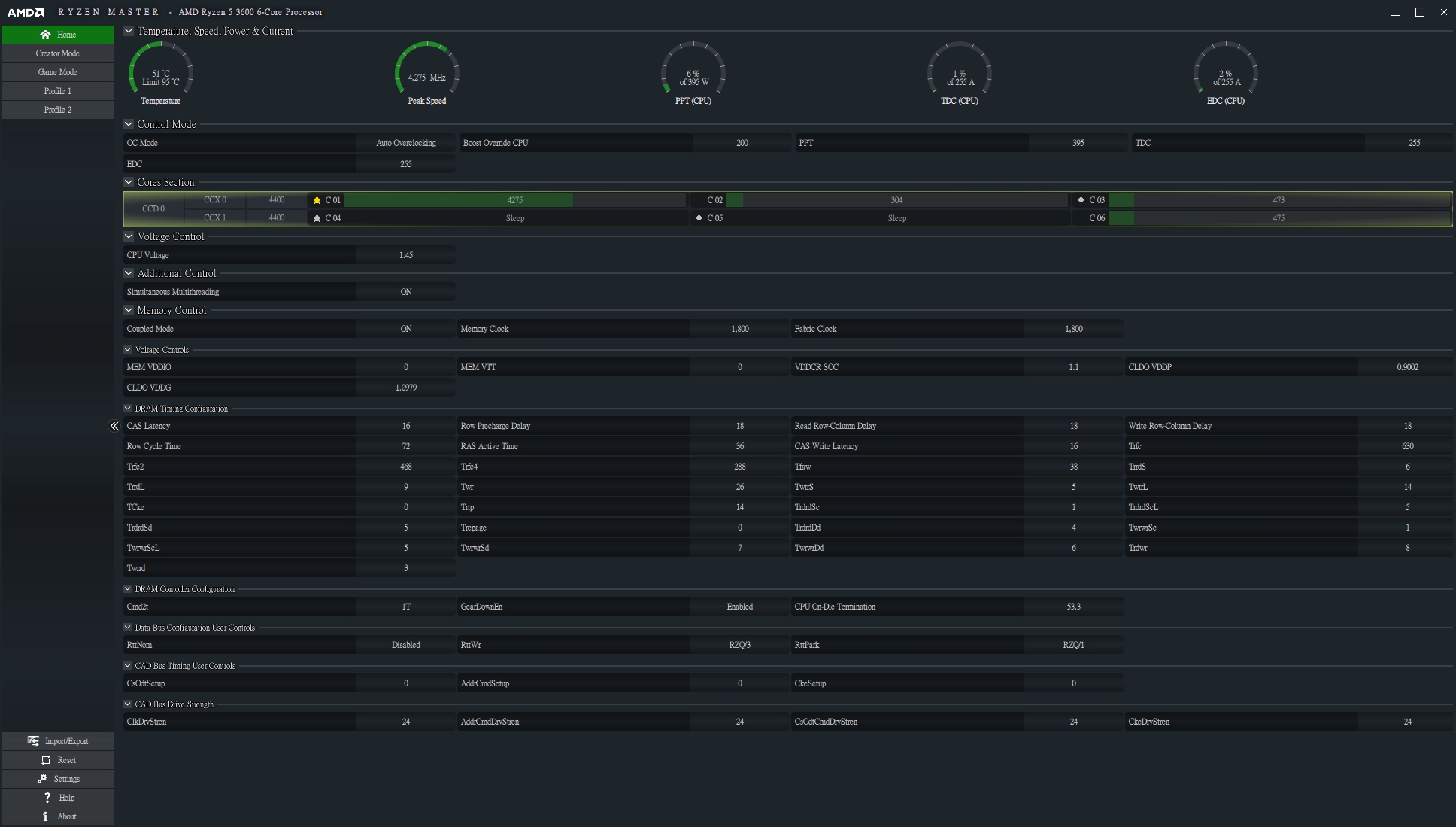Click the Simultaneous Multithreading ON value
Viewport: 1456px width, 827px height.
pos(406,292)
